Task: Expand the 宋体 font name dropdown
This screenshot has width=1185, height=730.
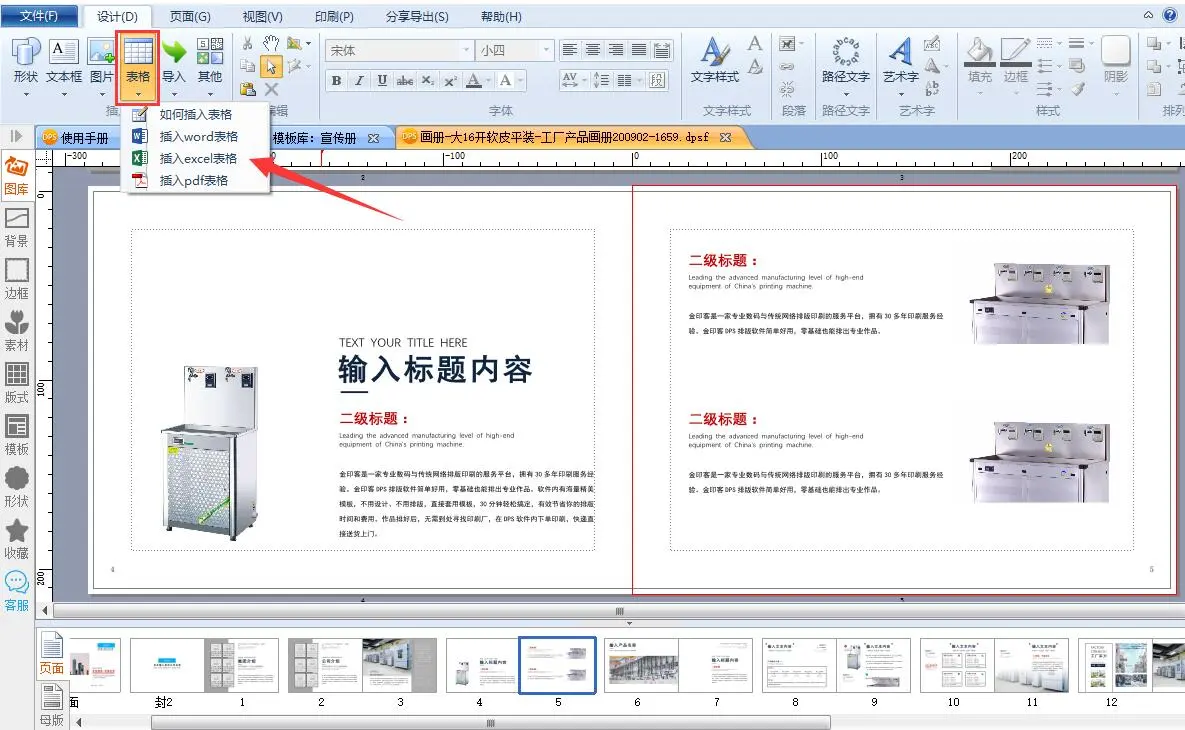Action: click(466, 50)
